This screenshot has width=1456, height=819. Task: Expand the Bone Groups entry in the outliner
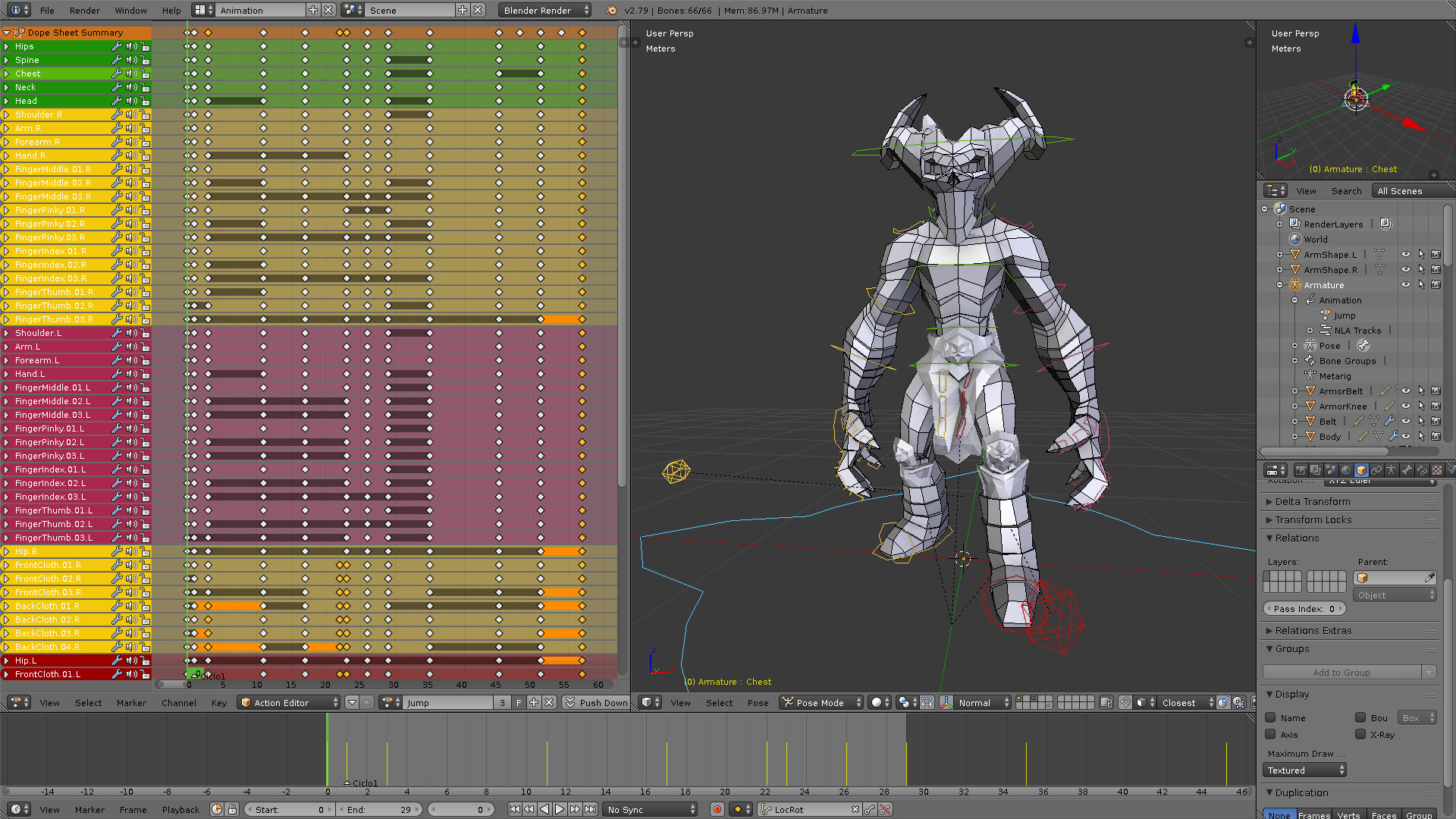(1295, 361)
